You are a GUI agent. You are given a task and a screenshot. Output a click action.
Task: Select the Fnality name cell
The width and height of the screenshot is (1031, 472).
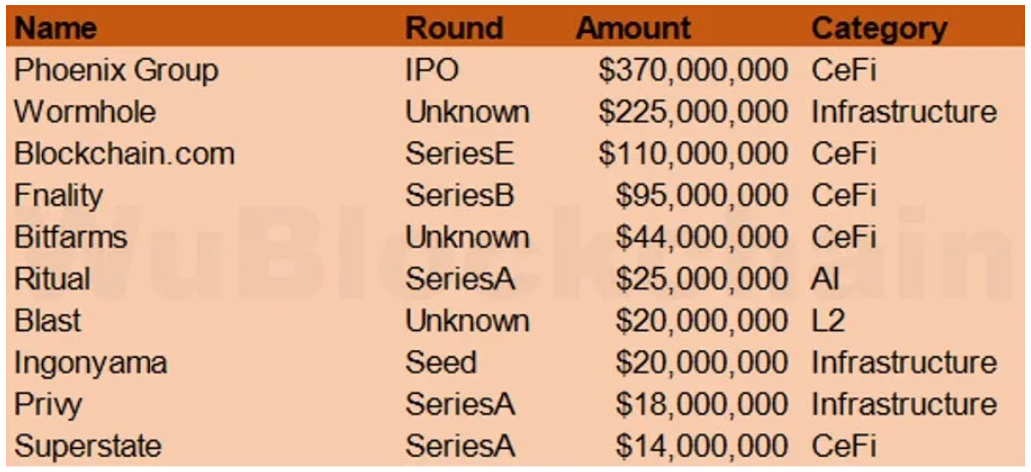58,195
